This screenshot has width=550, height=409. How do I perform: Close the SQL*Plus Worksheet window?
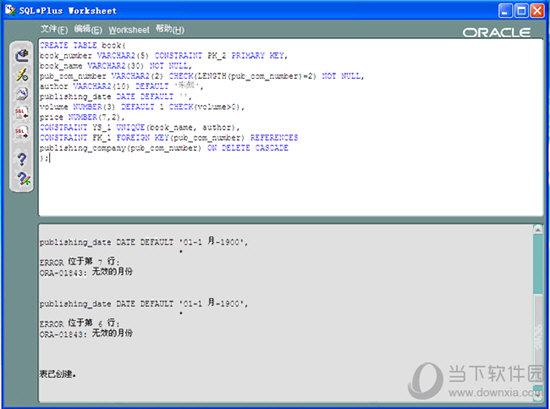(x=537, y=11)
